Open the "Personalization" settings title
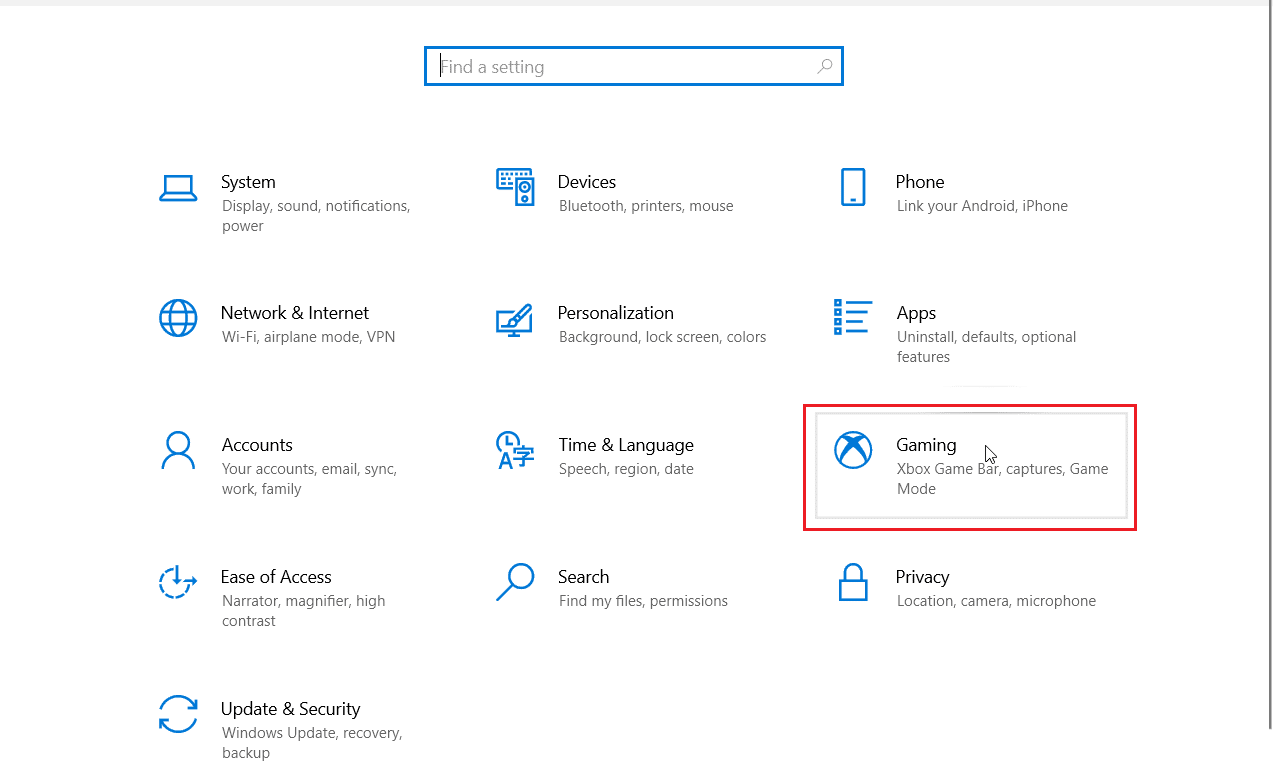The image size is (1273, 774). click(615, 313)
